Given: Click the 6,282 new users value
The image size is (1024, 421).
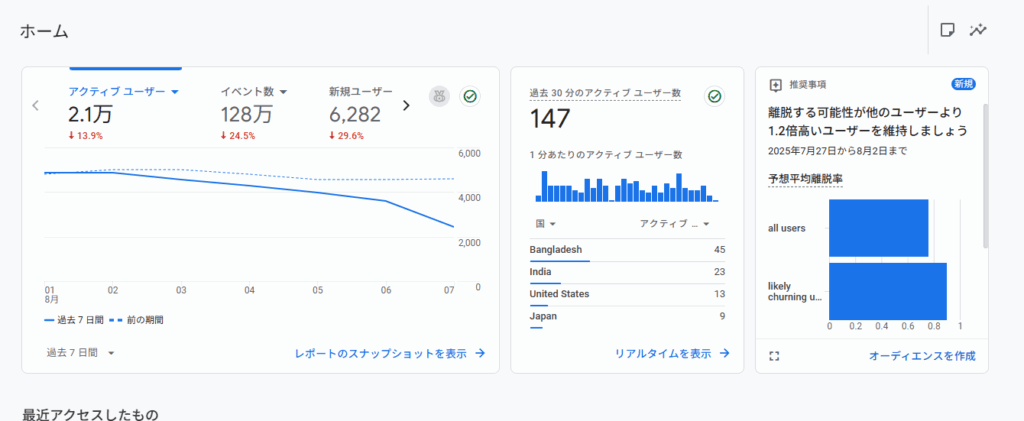Looking at the screenshot, I should (355, 114).
